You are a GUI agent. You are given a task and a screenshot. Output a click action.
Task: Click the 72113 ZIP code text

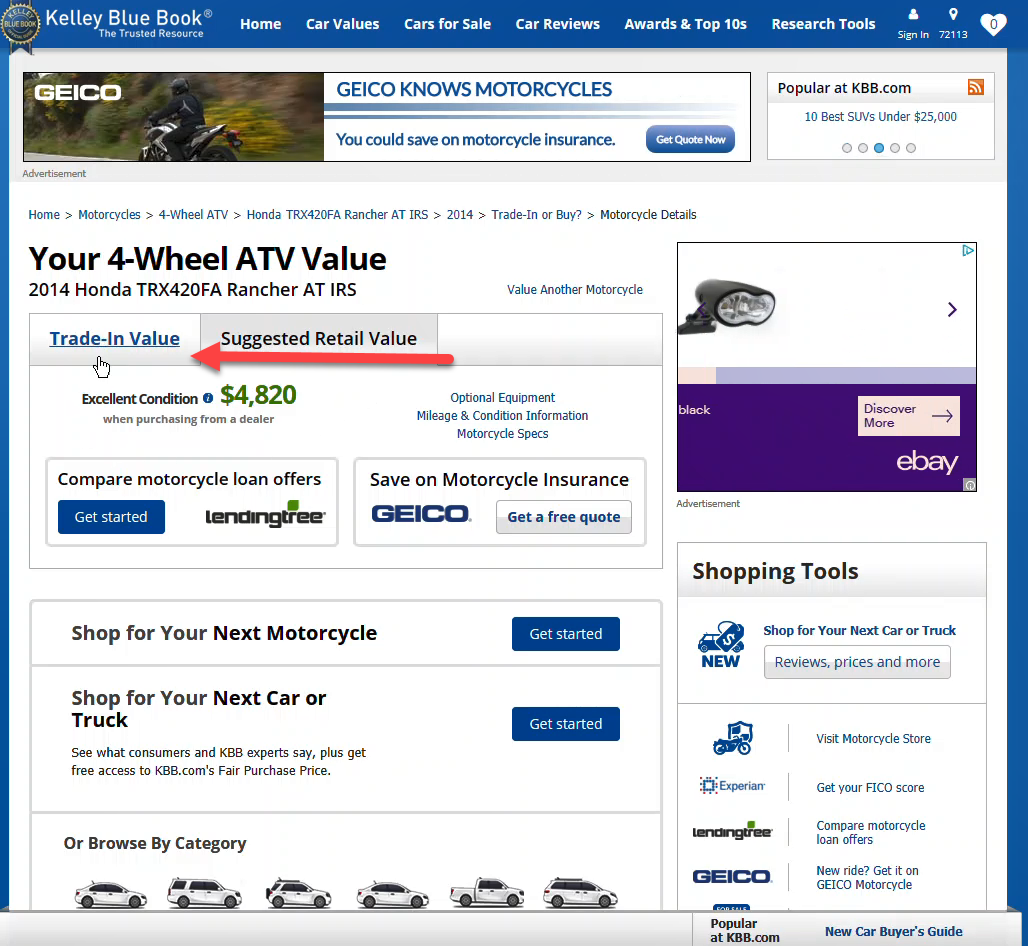953,35
